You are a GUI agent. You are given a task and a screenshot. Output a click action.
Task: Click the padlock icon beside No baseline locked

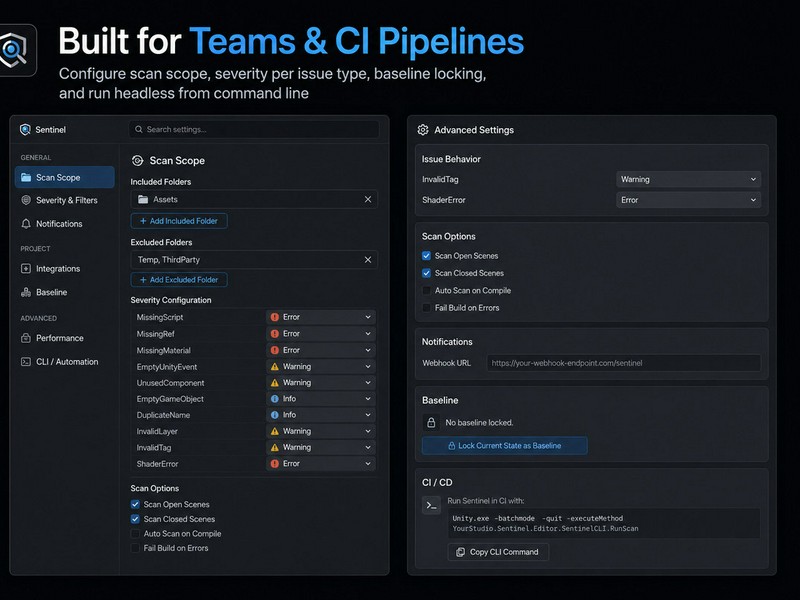[431, 422]
